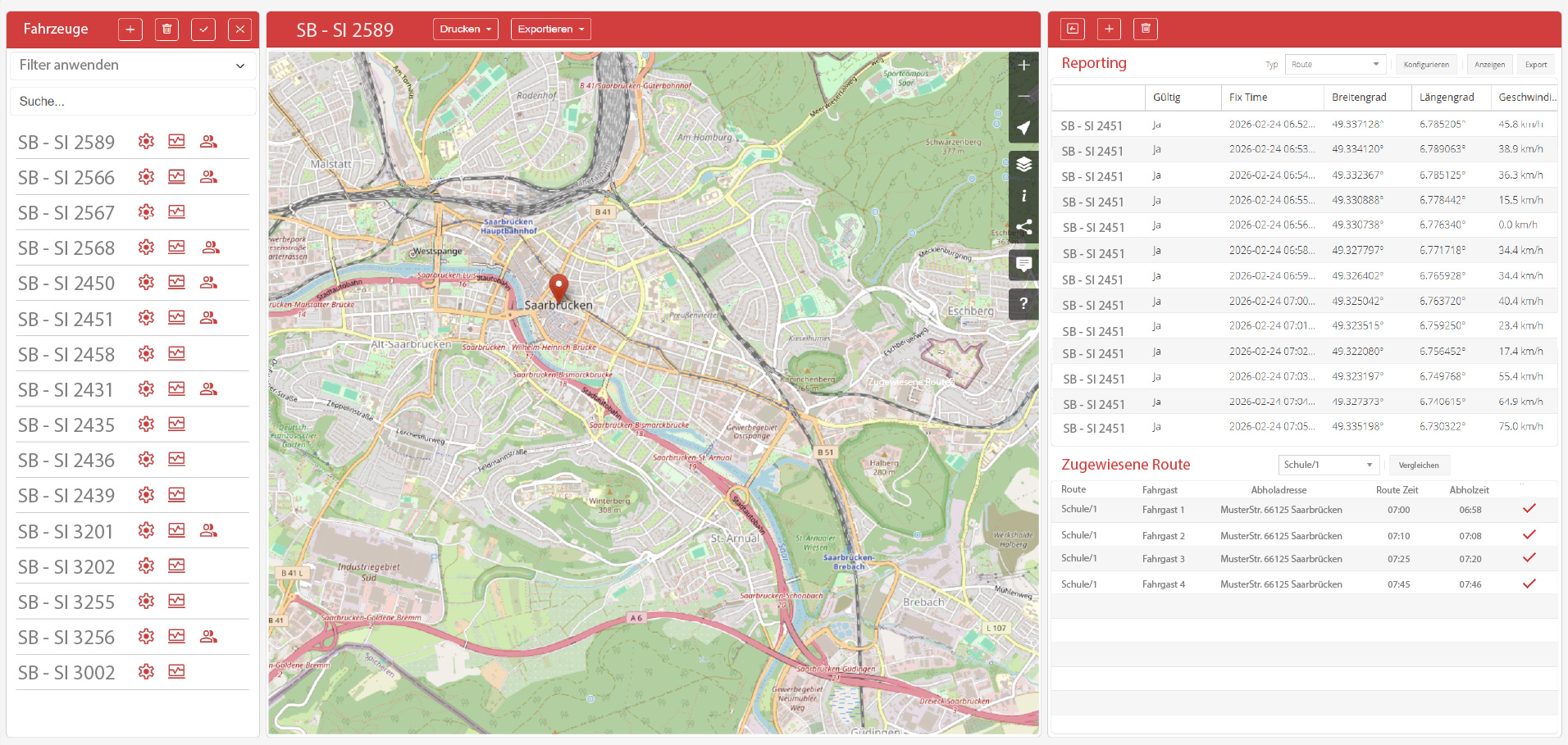Select vehicle SB - SI 3255 in list
The image size is (1568, 745).
(x=66, y=602)
